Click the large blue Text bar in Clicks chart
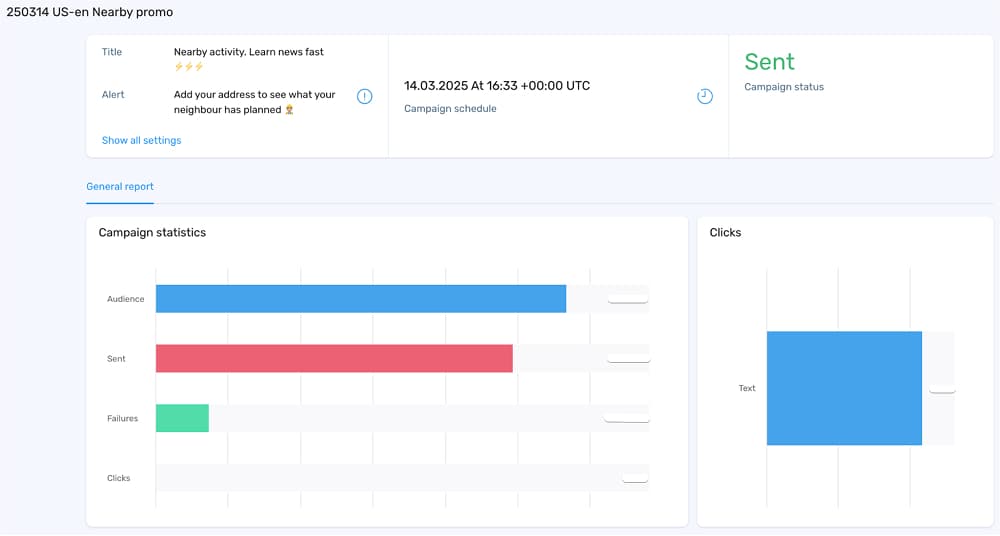Image resolution: width=1000 pixels, height=536 pixels. coord(844,388)
